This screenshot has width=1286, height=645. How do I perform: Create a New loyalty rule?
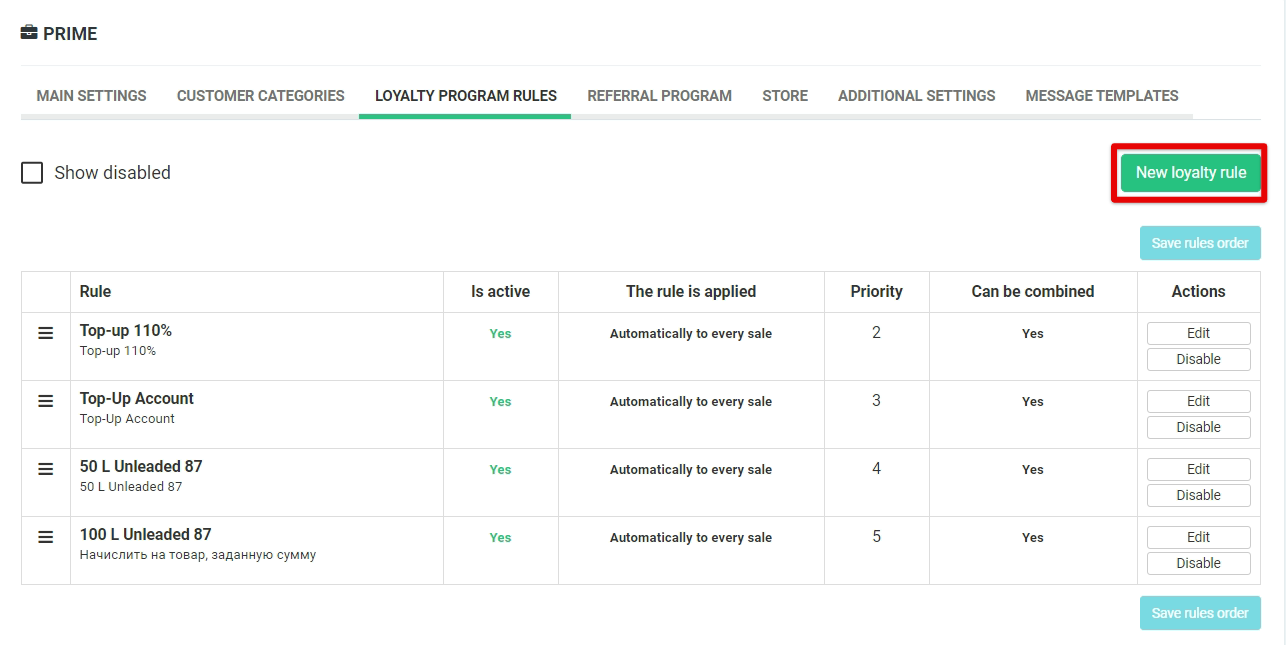[x=1190, y=173]
